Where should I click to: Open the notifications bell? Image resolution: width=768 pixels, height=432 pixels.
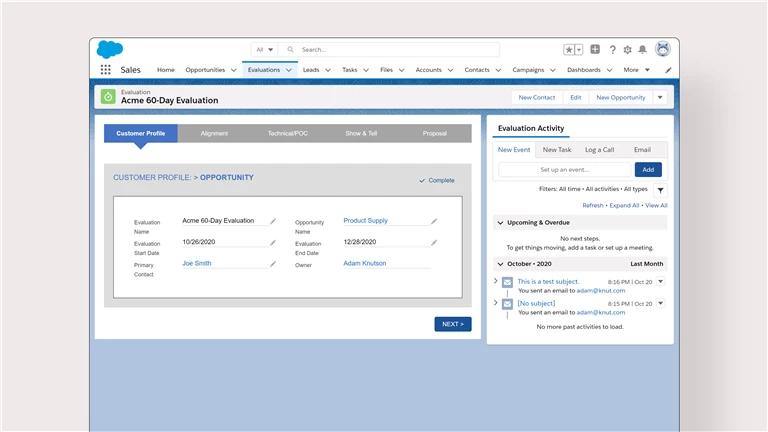[x=643, y=49]
